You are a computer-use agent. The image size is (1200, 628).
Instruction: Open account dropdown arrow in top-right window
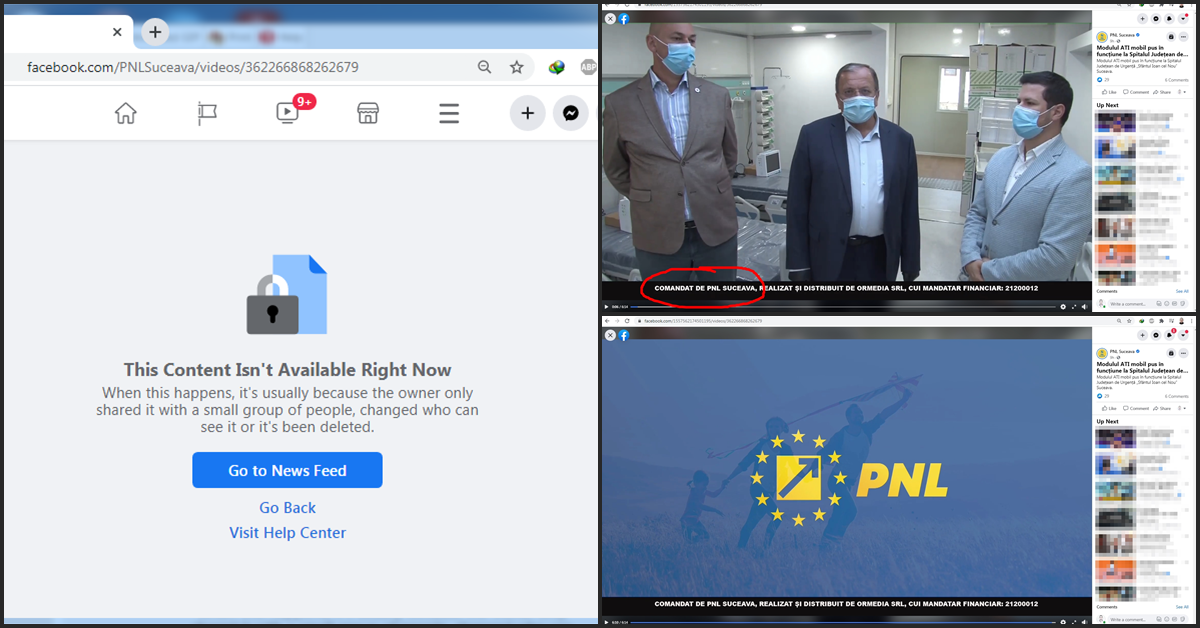coord(1183,19)
